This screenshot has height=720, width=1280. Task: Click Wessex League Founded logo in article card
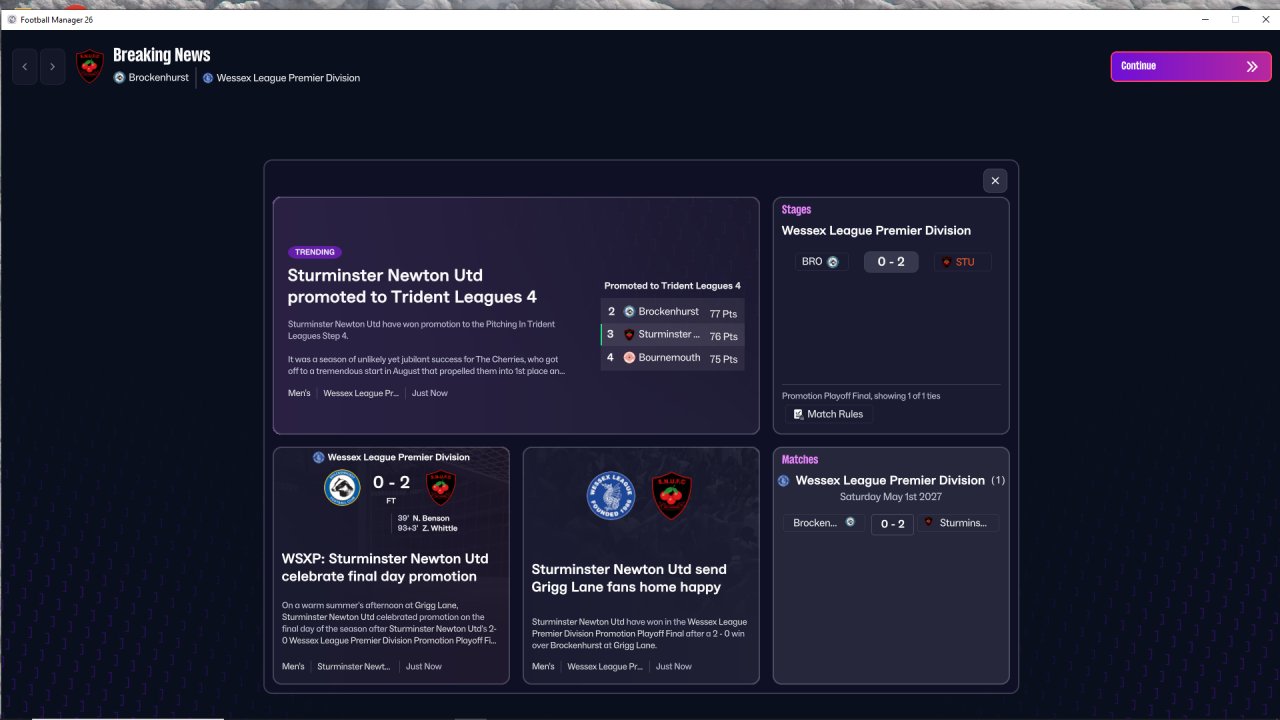611,496
